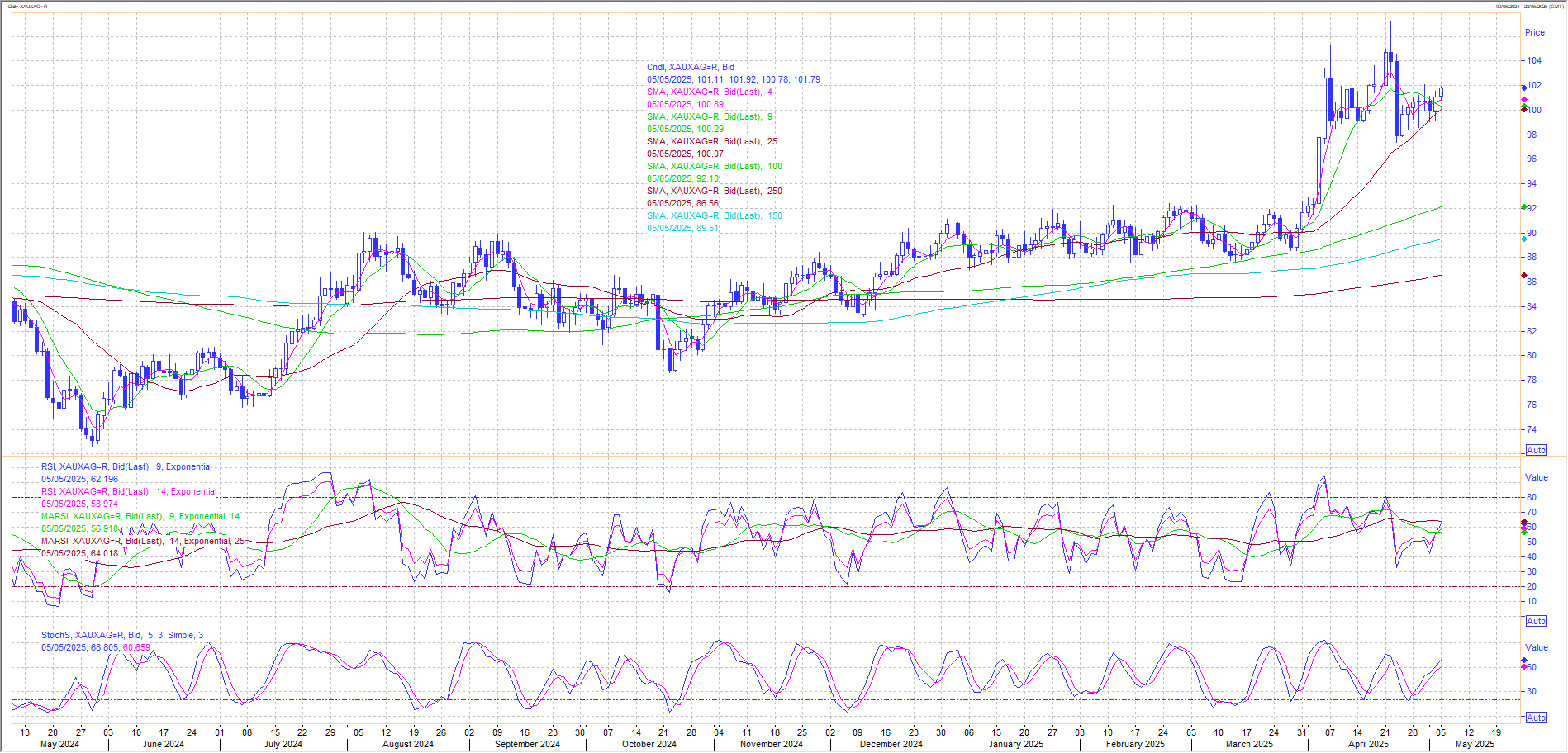Image resolution: width=1568 pixels, height=753 pixels.
Task: Click the 'October 2024' month label
Action: click(x=649, y=744)
